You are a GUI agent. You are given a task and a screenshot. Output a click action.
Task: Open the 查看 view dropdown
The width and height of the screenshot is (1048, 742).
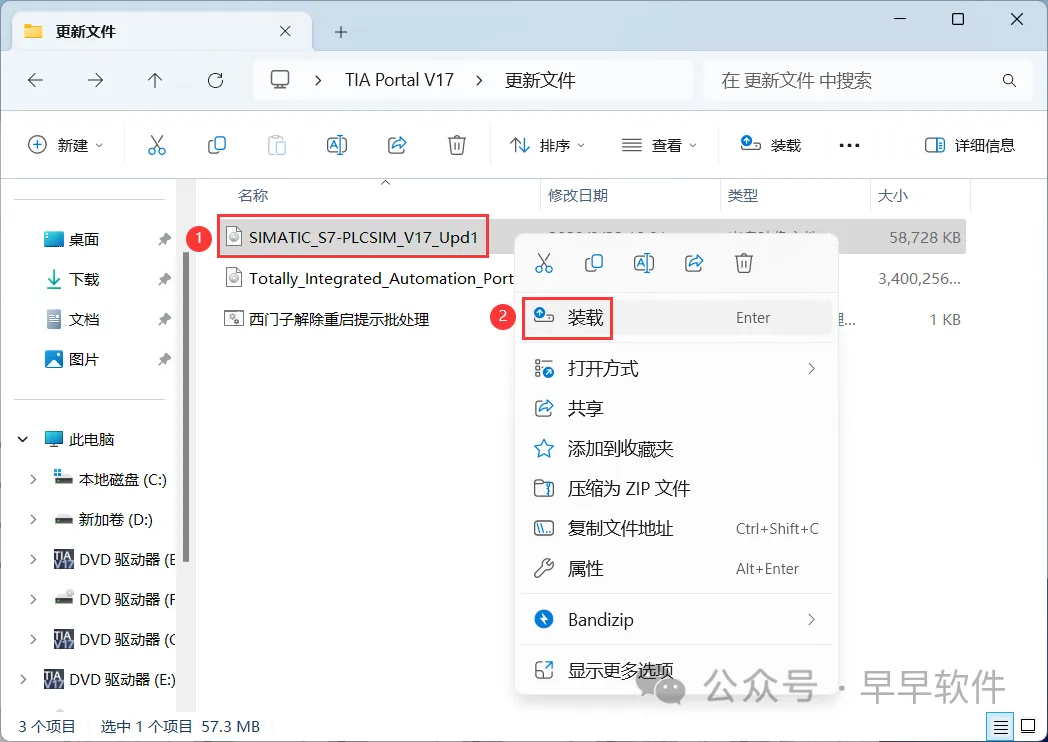point(659,145)
